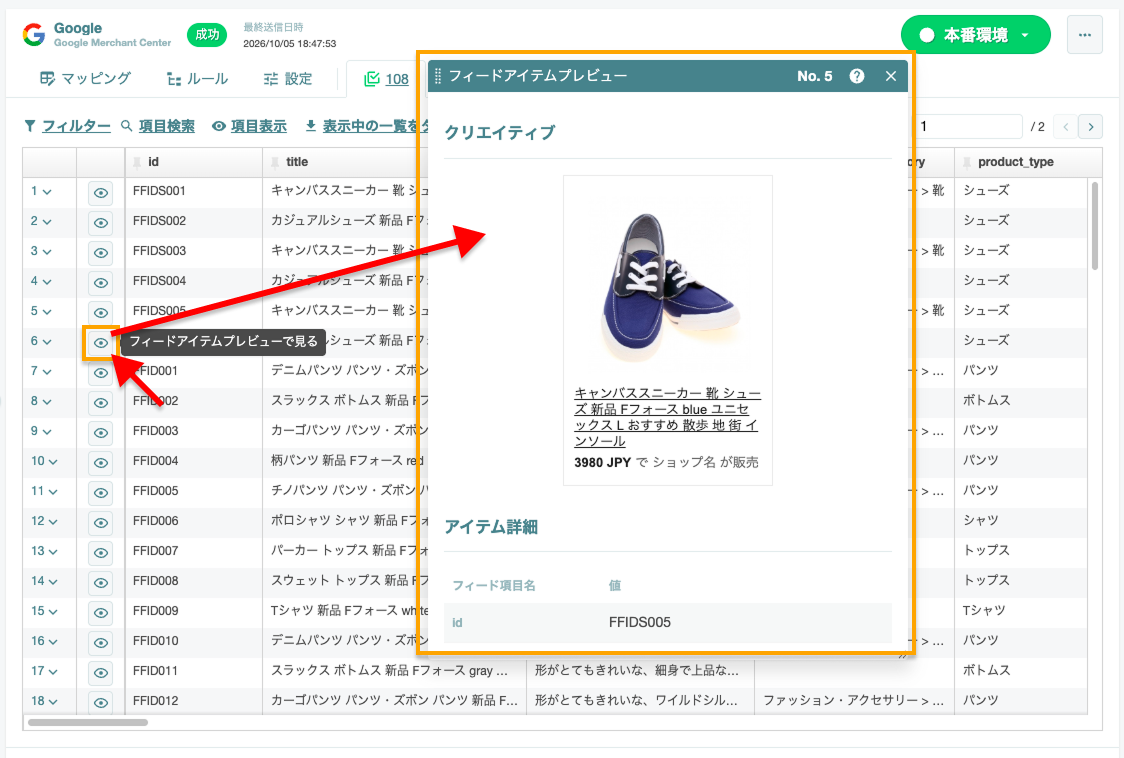1124x758 pixels.
Task: Open preview for row FFID009 eye icon
Action: [x=101, y=613]
